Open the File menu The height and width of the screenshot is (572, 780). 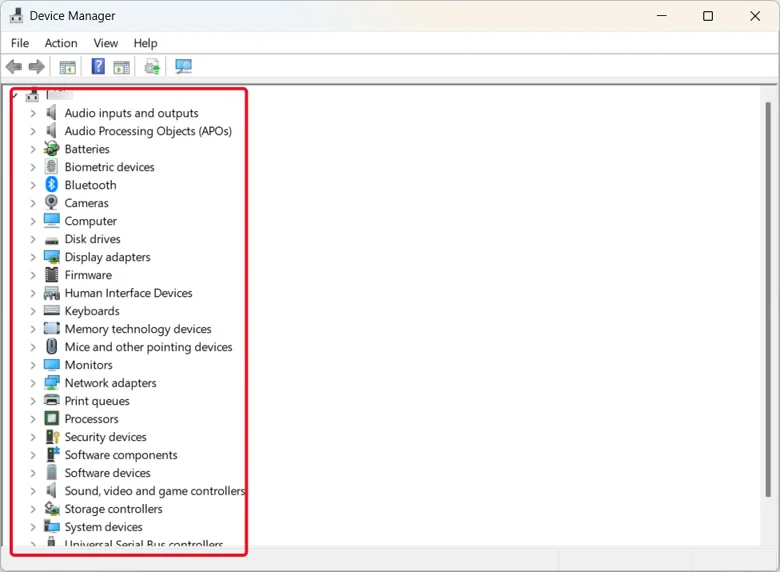[x=20, y=43]
